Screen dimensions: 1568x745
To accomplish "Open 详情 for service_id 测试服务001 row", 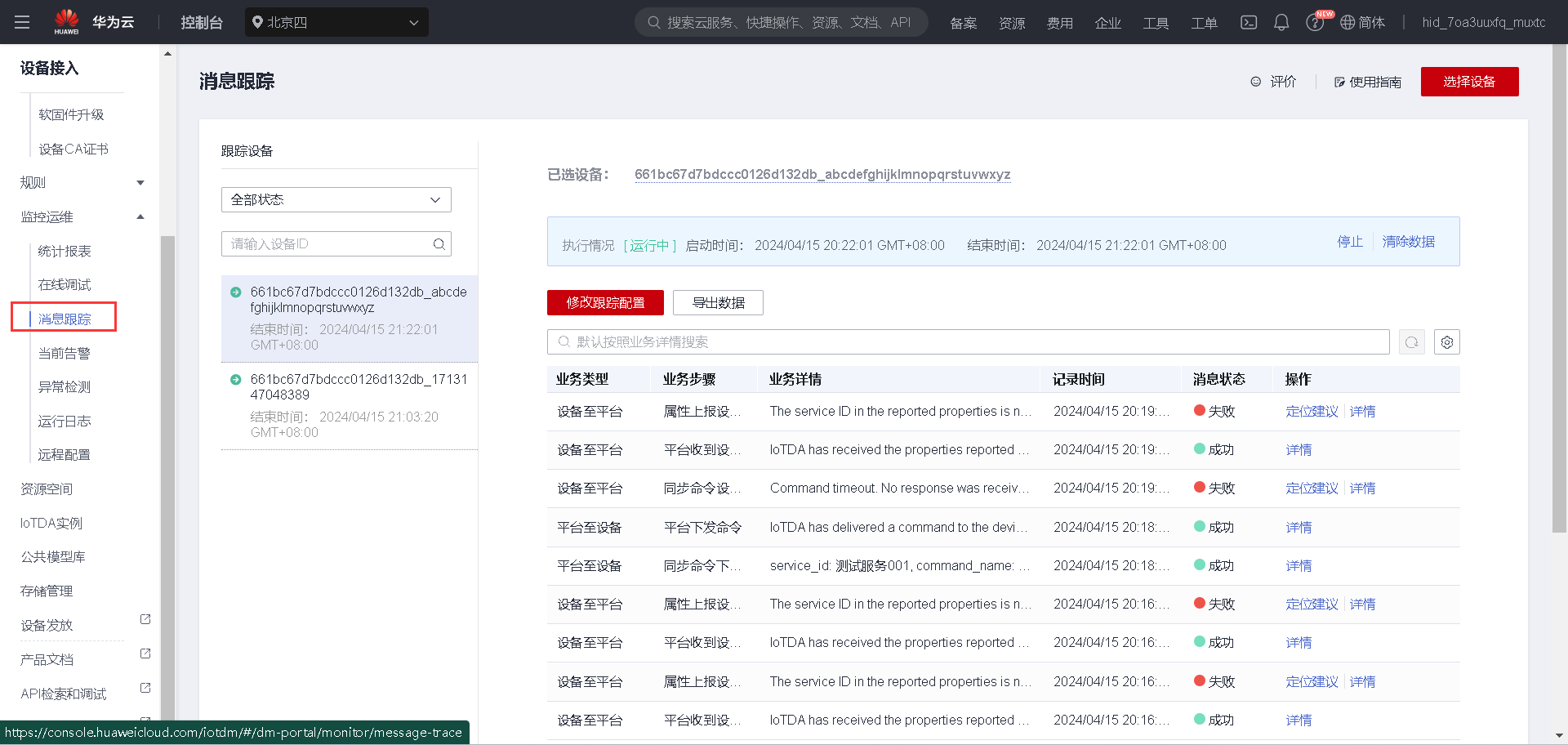I will pos(1298,566).
